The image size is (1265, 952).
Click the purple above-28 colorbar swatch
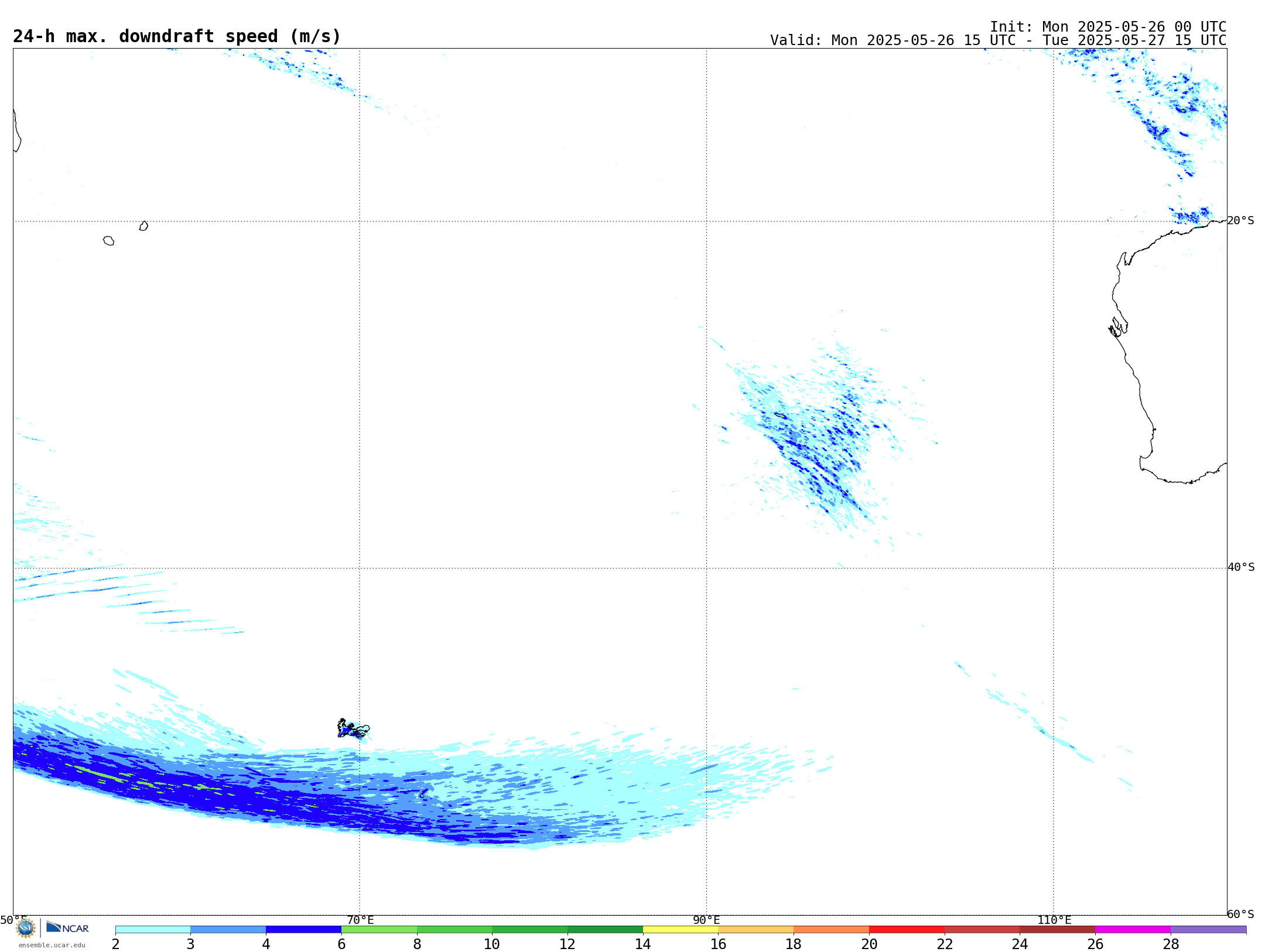pos(1209,930)
